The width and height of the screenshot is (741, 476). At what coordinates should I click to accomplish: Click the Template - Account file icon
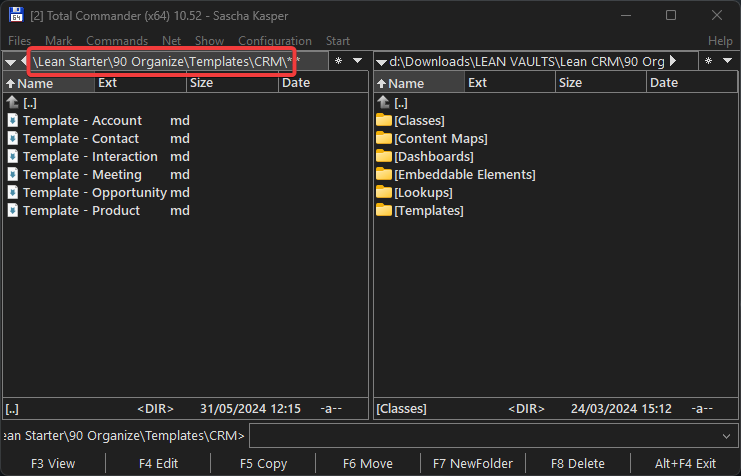tap(13, 121)
